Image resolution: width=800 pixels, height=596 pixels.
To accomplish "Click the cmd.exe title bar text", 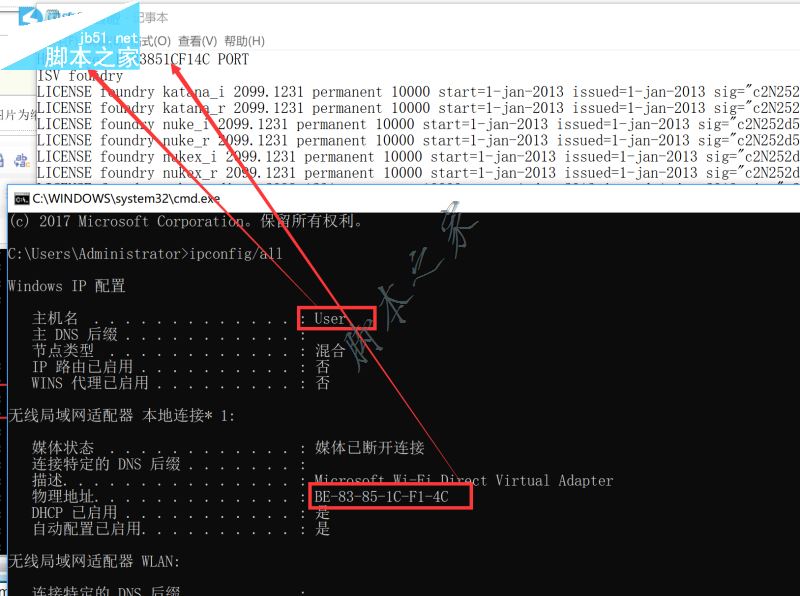I will [126, 198].
